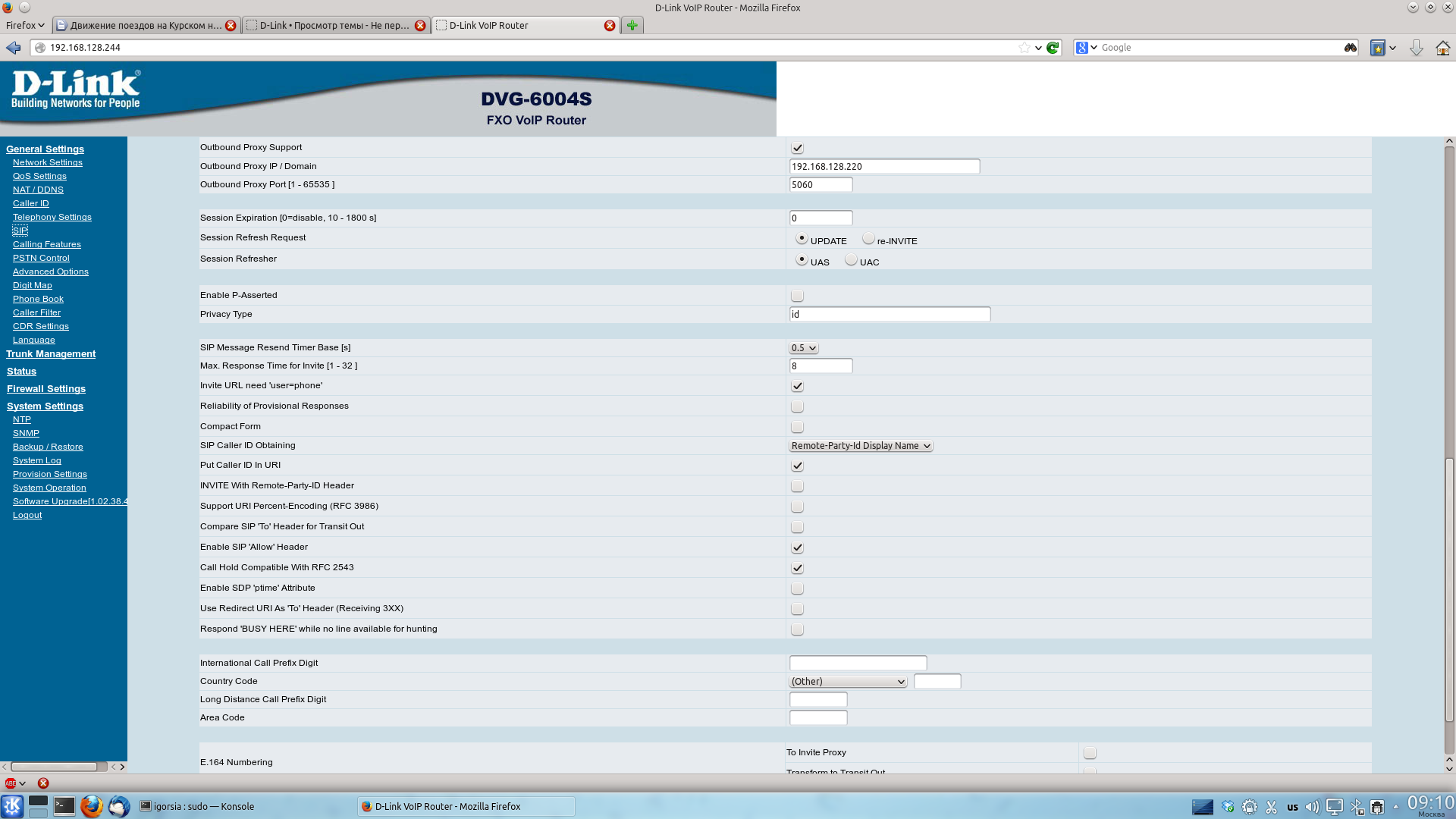Open the downloads arrow icon

1416,48
